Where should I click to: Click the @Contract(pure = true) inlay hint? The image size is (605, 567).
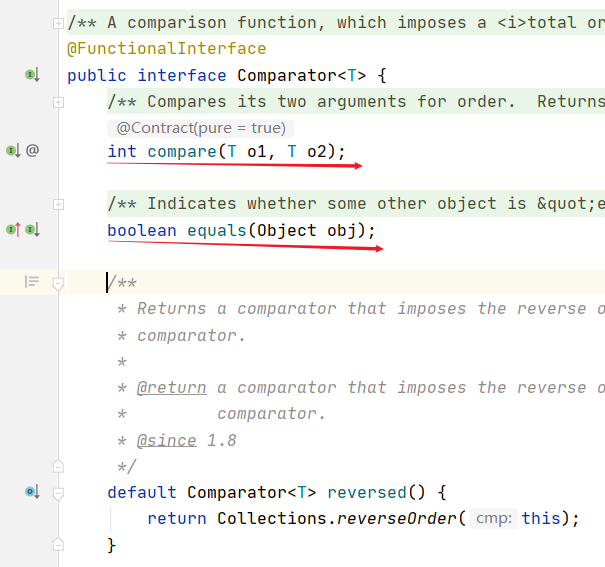[201, 128]
